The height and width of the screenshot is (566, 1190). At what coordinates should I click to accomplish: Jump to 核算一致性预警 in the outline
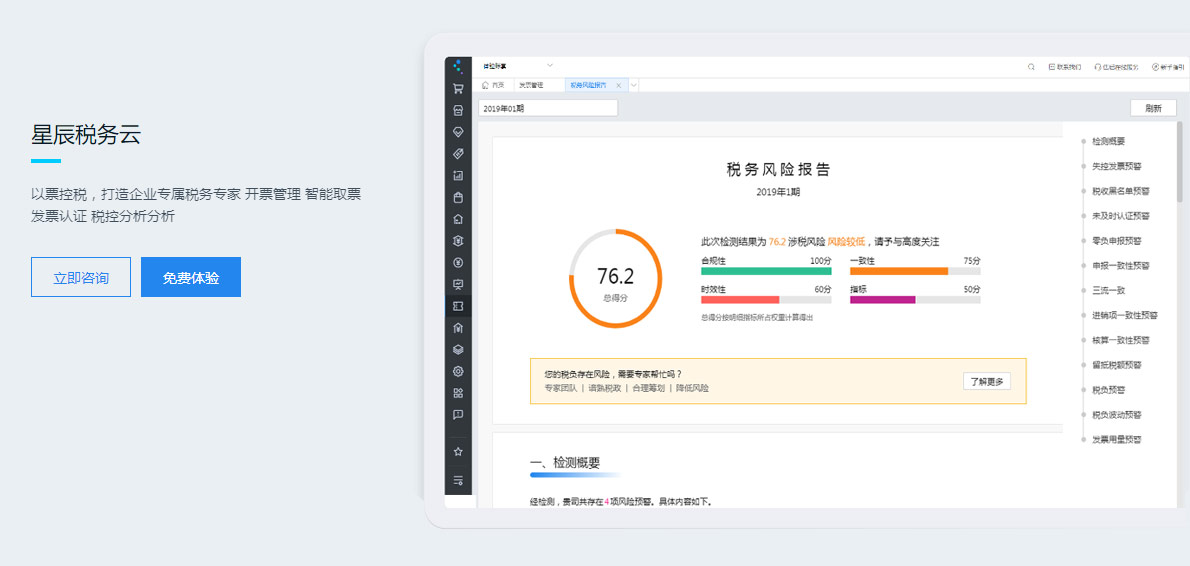pyautogui.click(x=1121, y=340)
